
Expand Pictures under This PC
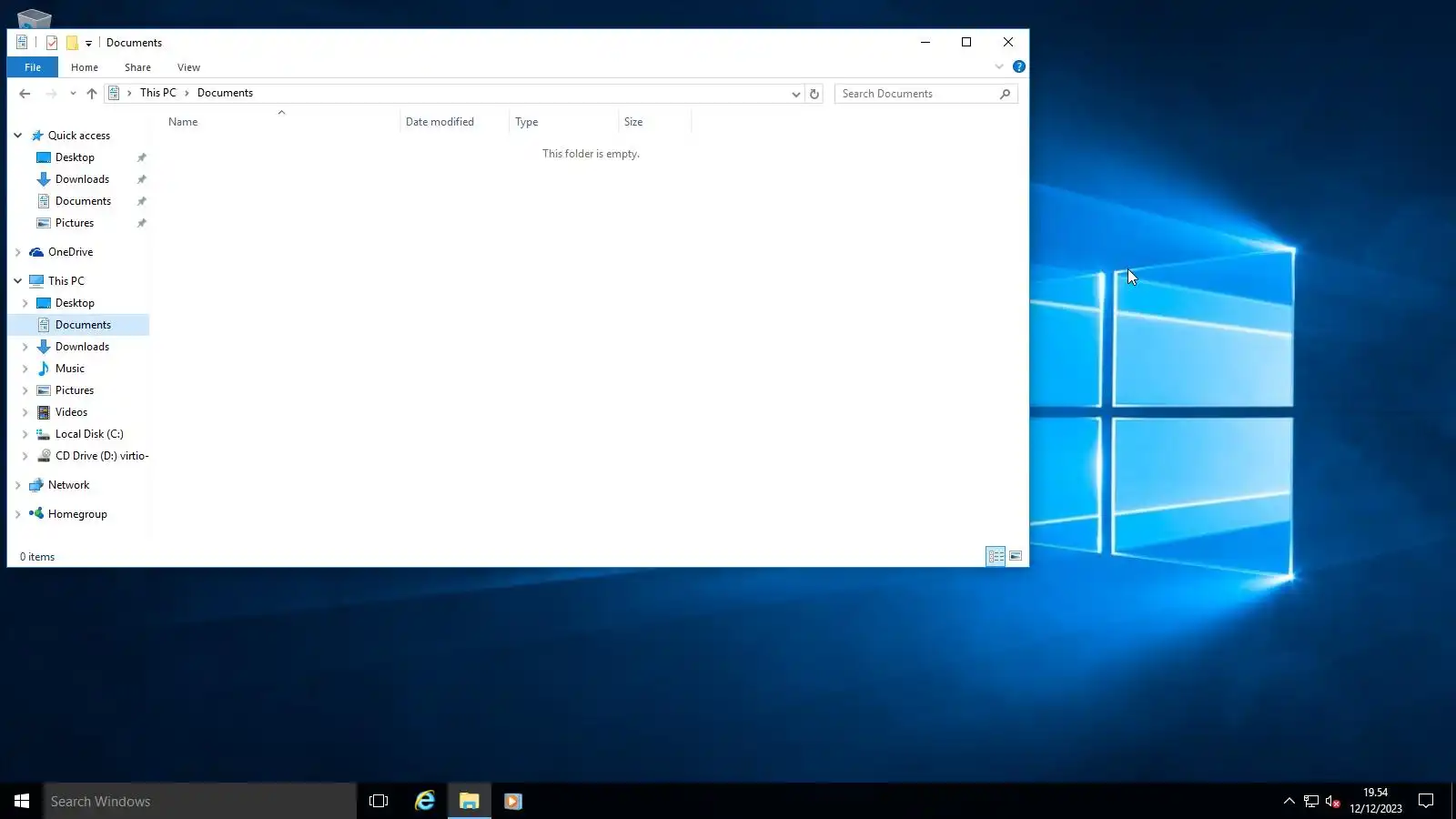(25, 390)
